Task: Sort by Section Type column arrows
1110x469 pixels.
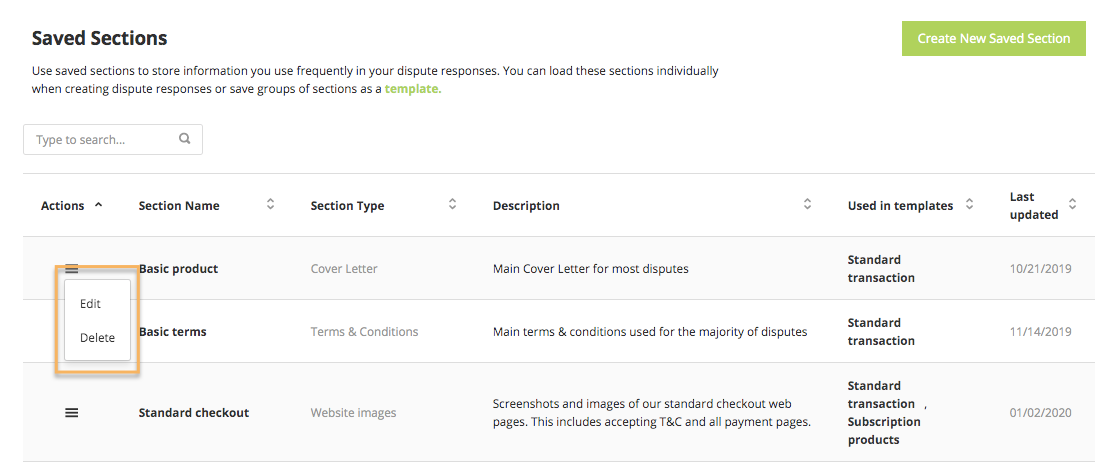Action: coord(452,205)
